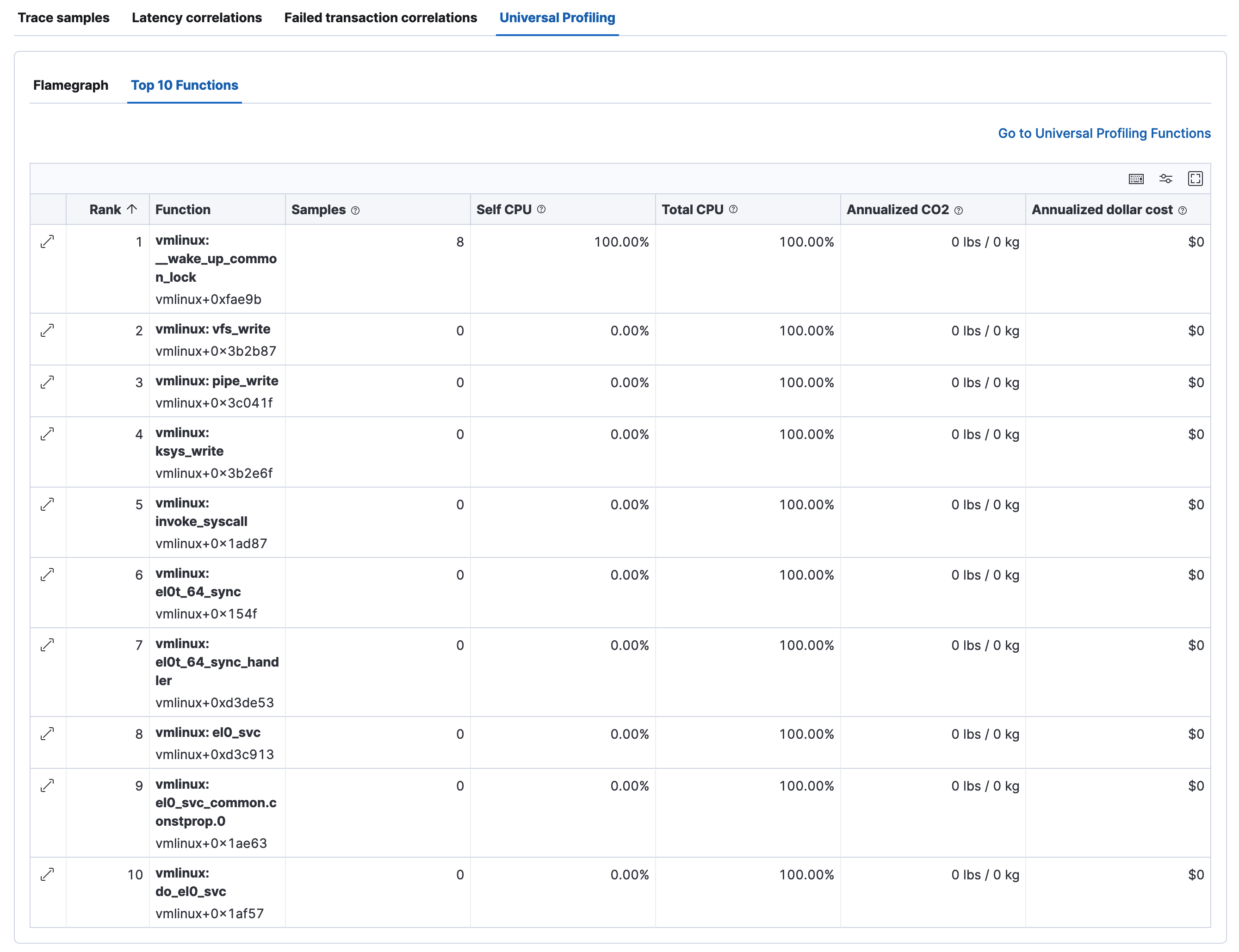This screenshot has height=952, width=1239.
Task: Switch to Trace samples tab
Action: (x=63, y=18)
